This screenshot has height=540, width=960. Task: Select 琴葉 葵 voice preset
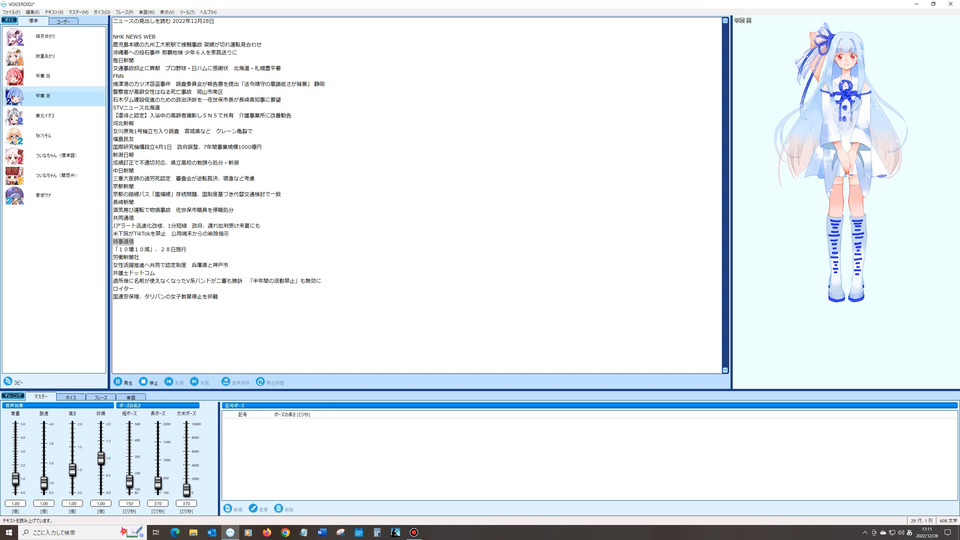[54, 96]
